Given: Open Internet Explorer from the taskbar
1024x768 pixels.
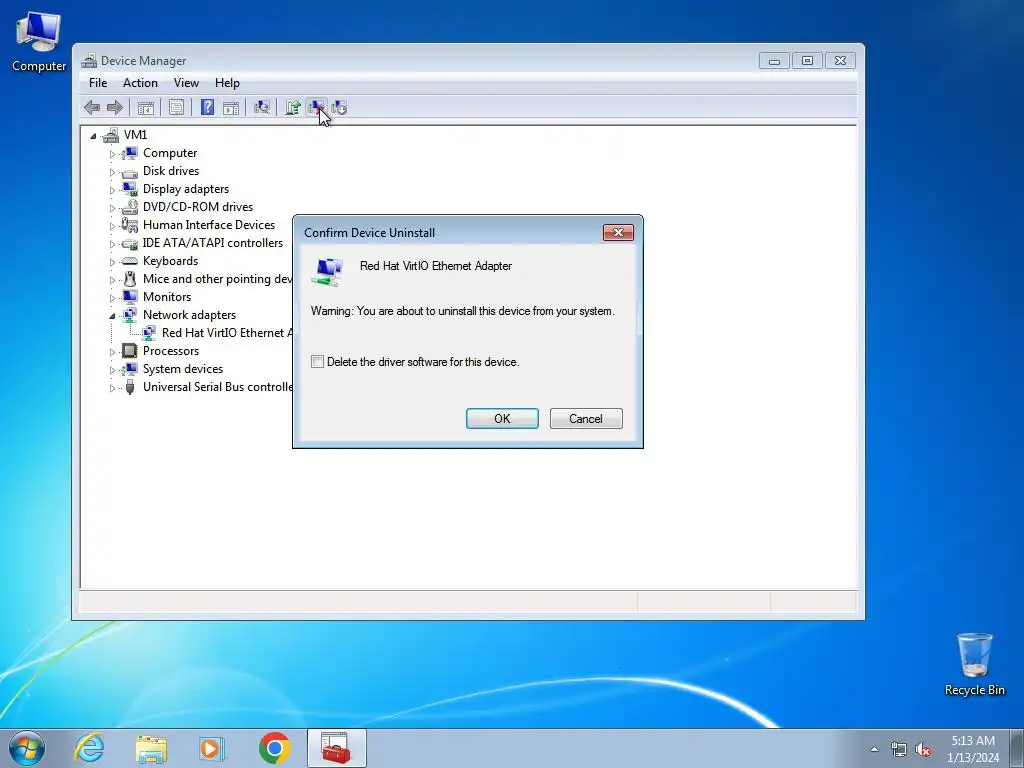Looking at the screenshot, I should (89, 748).
